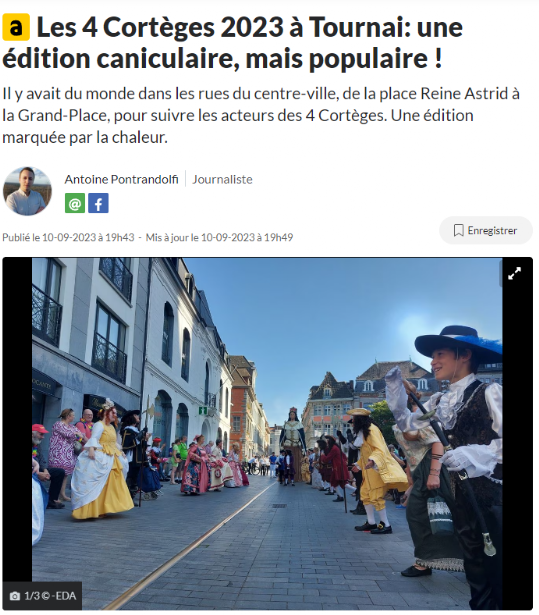The image size is (539, 615).
Task: Click the yellow 'a' subscriber badge icon
Action: coord(16,27)
